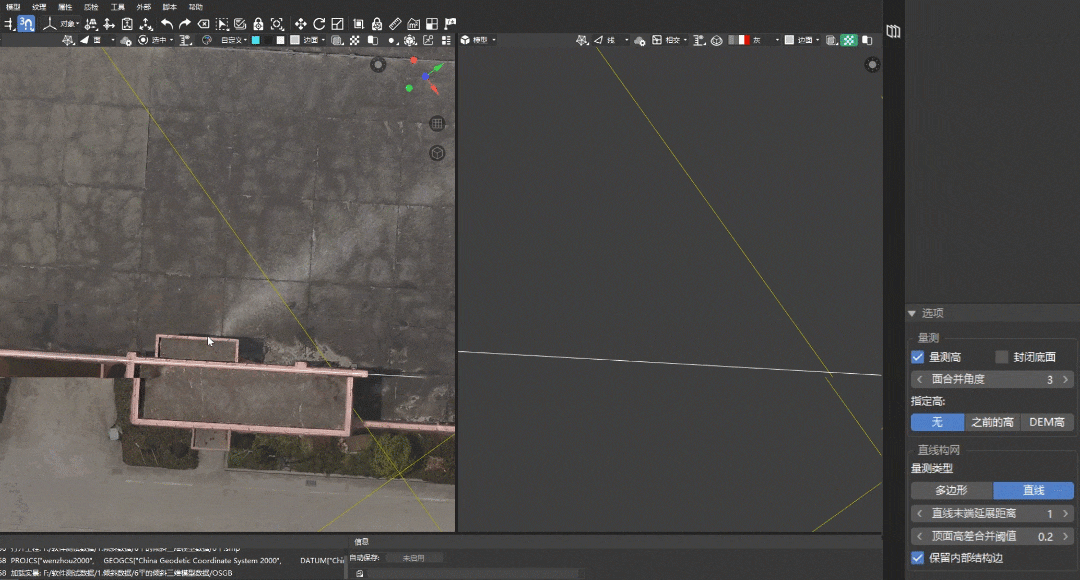1080x580 pixels.
Task: Select the 多边形 measurement type
Action: [x=951, y=490]
